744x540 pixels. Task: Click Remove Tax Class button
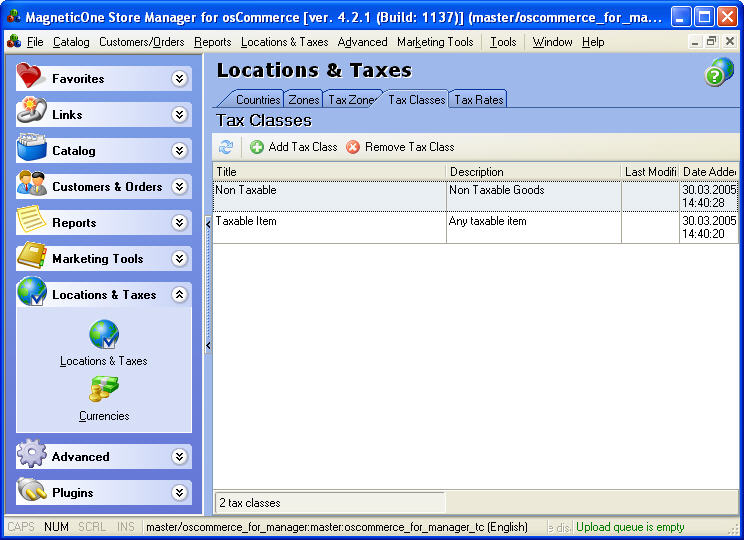pyautogui.click(x=400, y=147)
